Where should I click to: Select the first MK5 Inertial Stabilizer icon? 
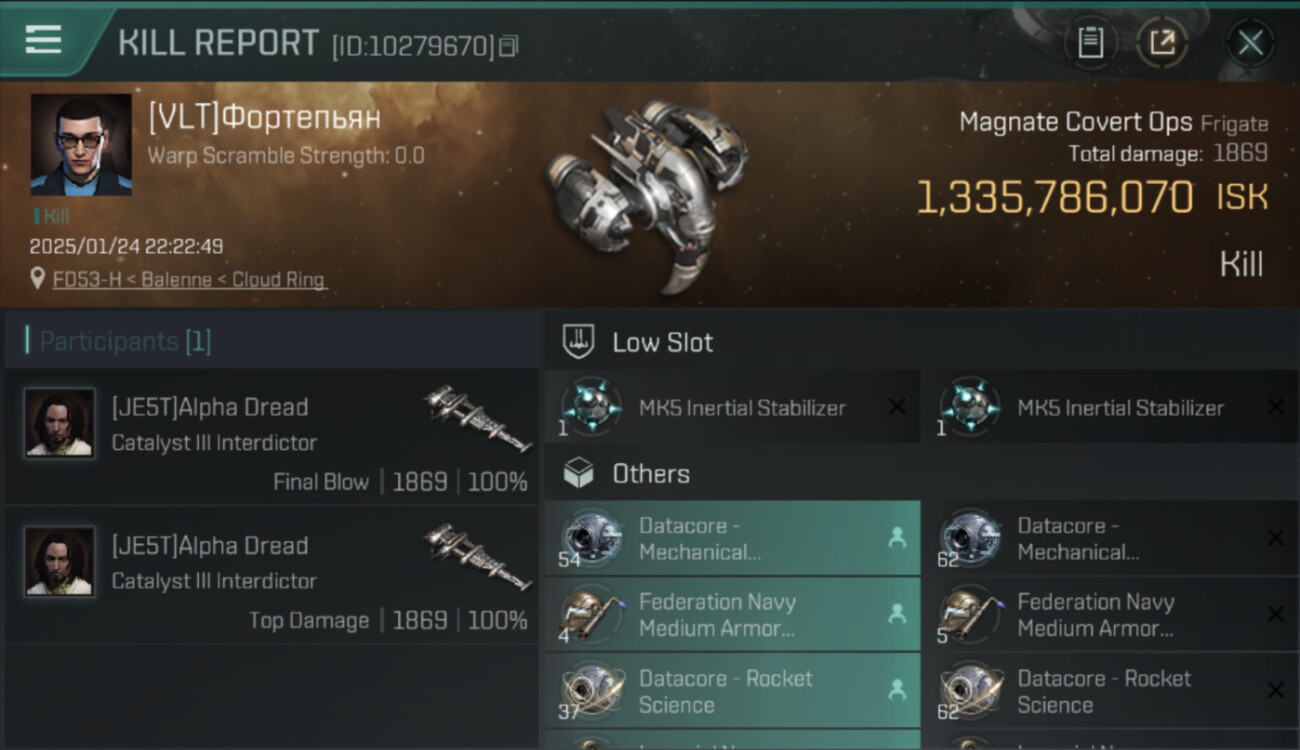[x=591, y=407]
